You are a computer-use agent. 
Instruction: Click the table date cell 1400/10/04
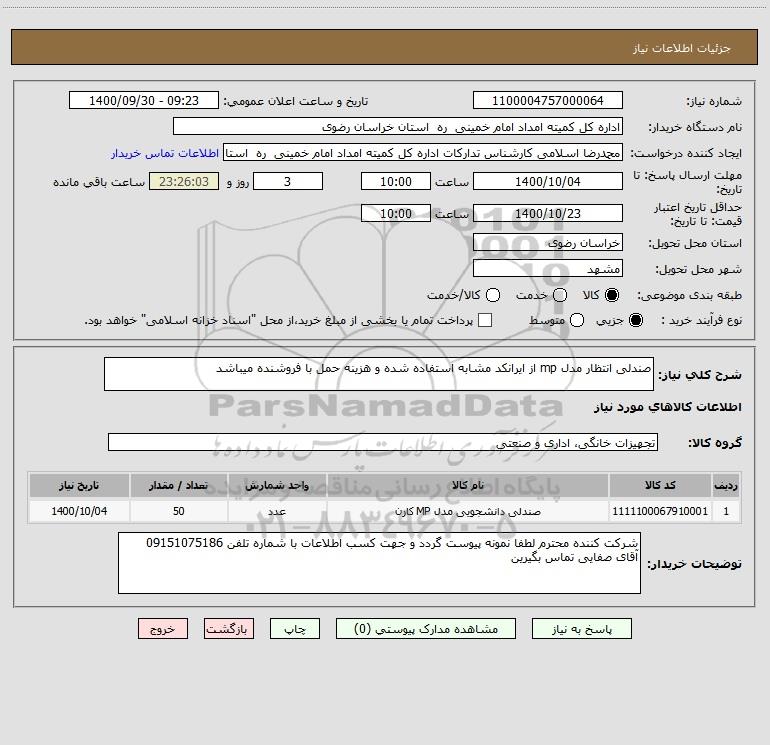coord(79,511)
